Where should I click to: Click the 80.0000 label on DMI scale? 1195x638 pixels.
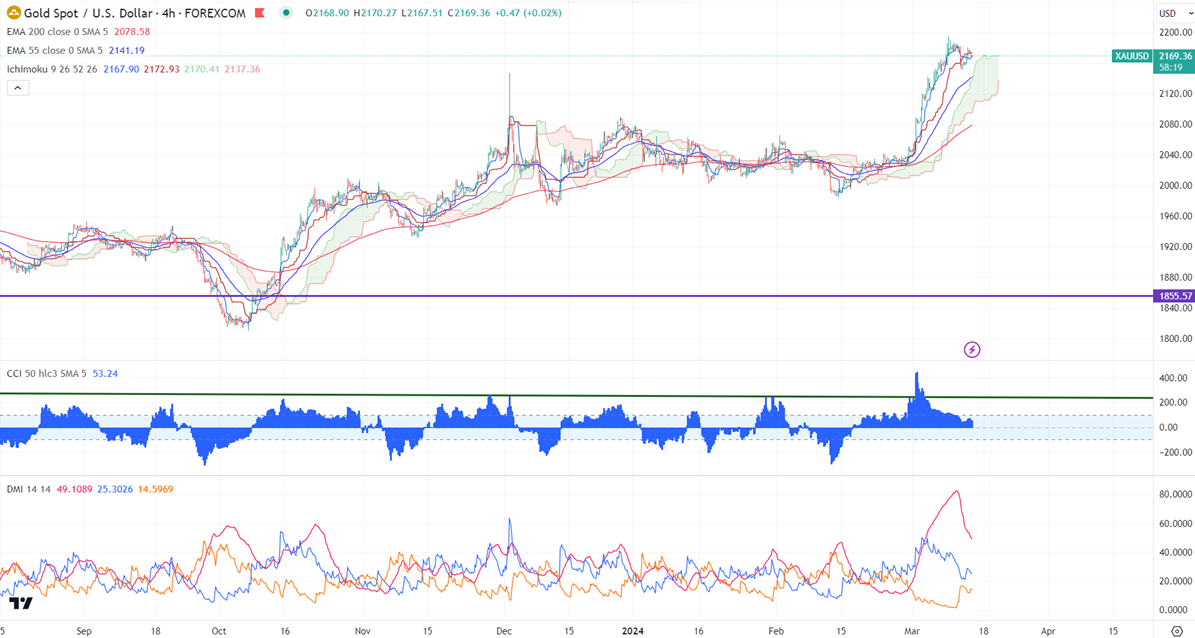1175,495
